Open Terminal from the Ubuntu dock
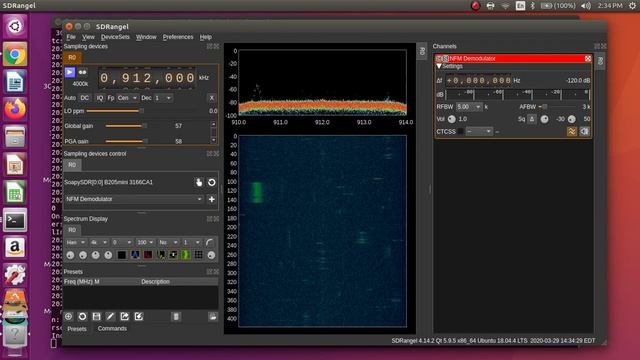Screen dimensions: 640x360 15,220
